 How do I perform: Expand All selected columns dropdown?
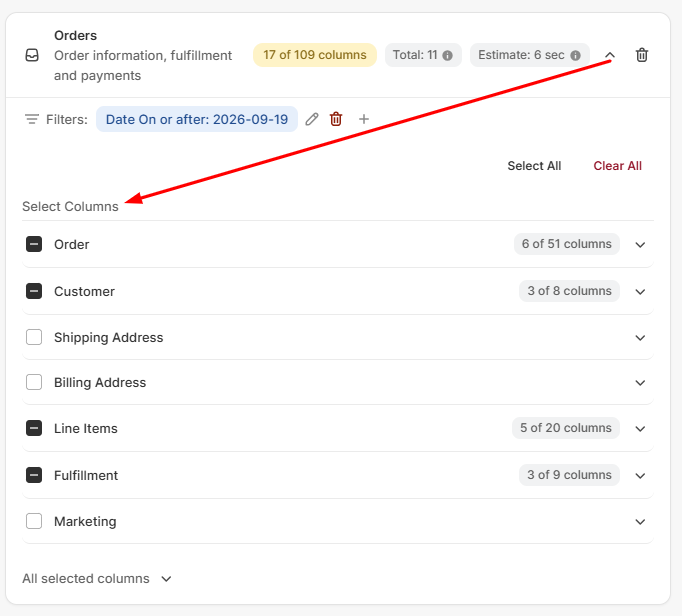97,579
